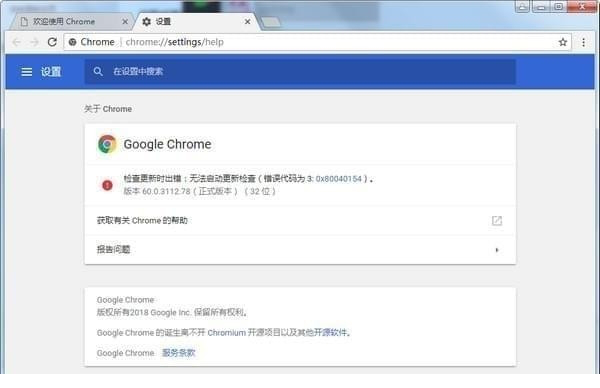Click the site info icon in address bar

[72, 42]
